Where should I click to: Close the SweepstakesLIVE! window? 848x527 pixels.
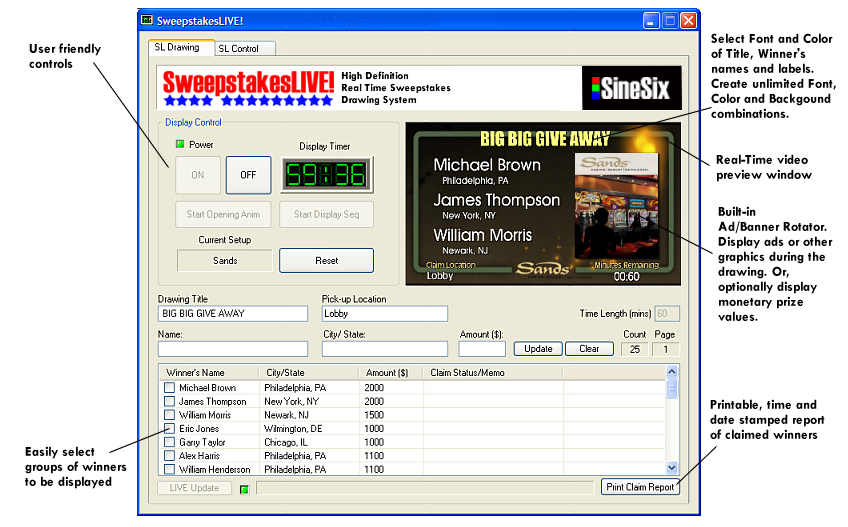click(x=688, y=21)
